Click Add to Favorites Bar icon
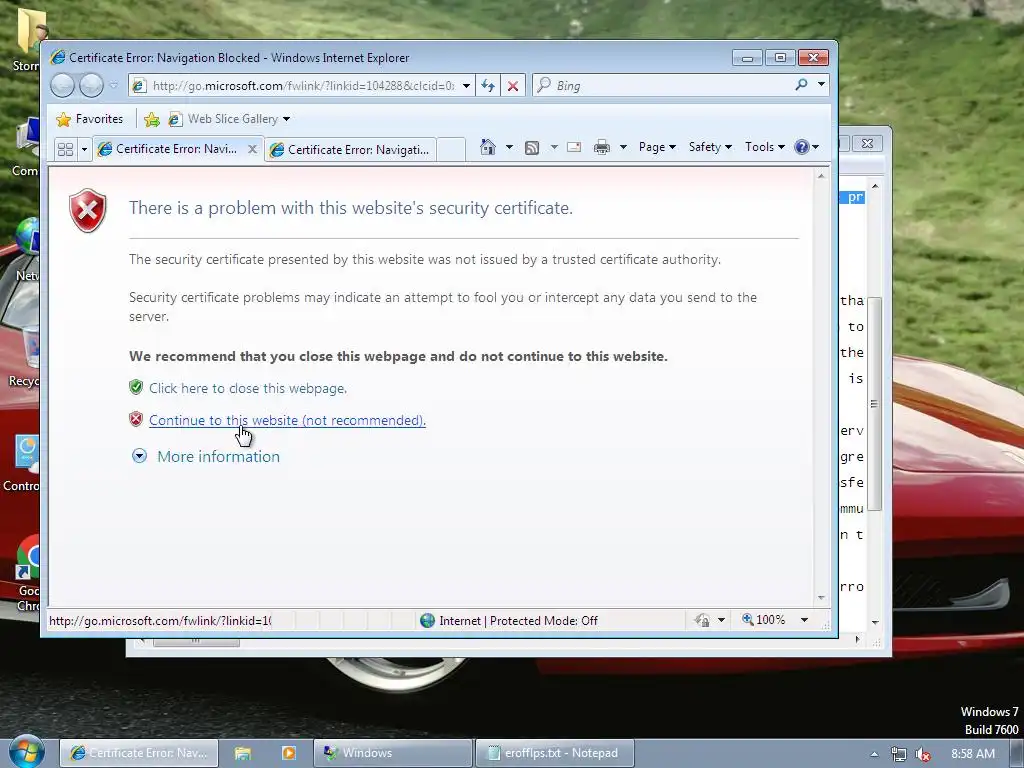Screen dimensions: 1024x768 [152, 119]
